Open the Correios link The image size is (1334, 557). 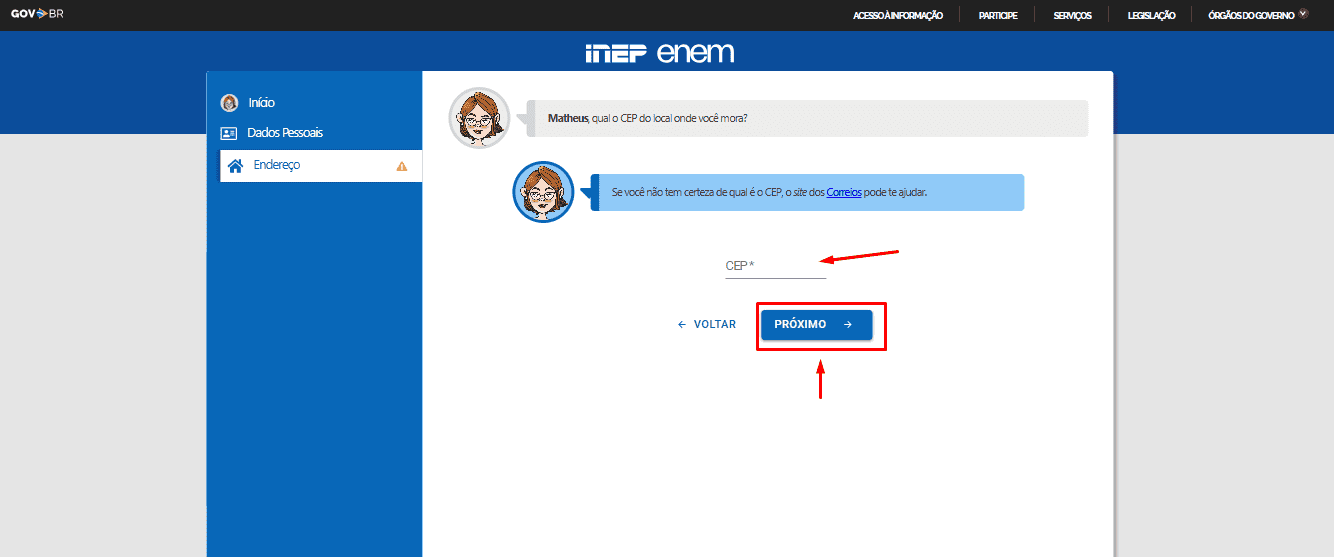click(843, 192)
